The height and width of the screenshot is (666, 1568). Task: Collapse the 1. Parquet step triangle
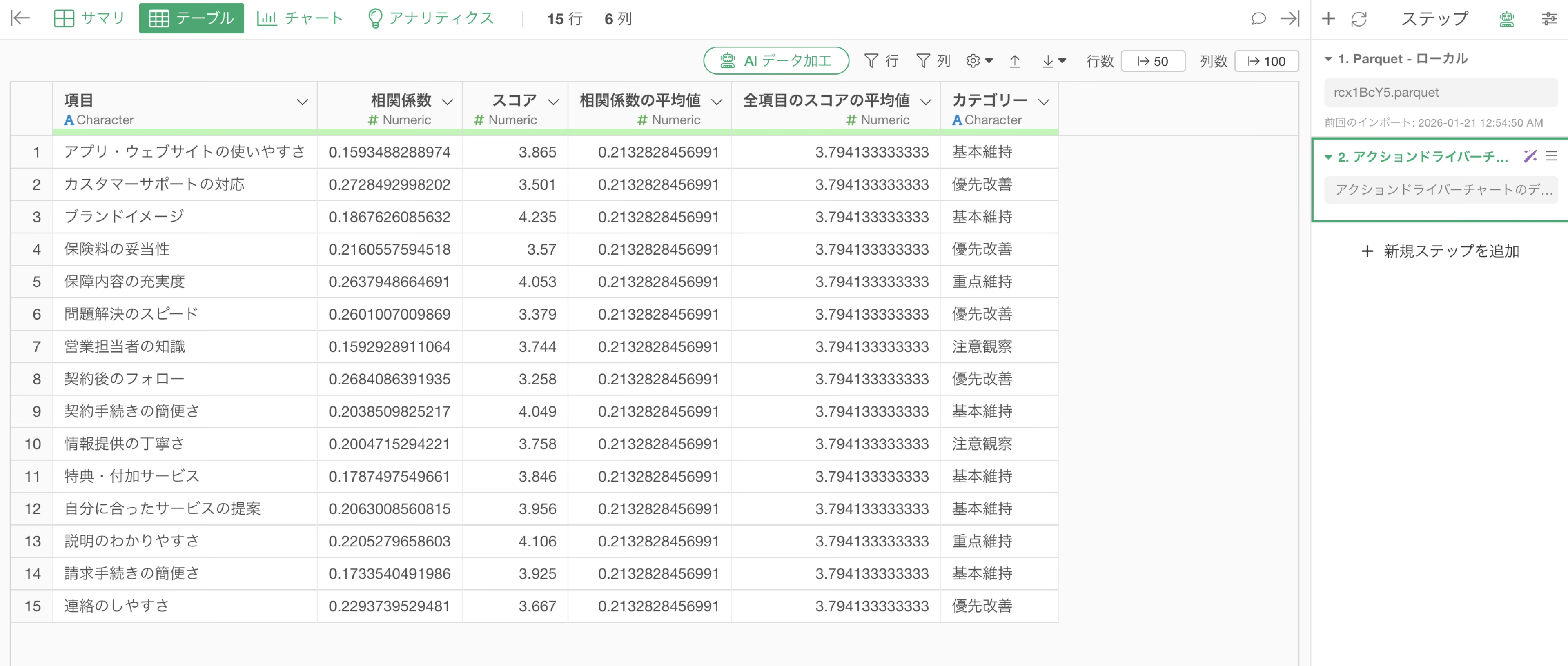point(1328,59)
